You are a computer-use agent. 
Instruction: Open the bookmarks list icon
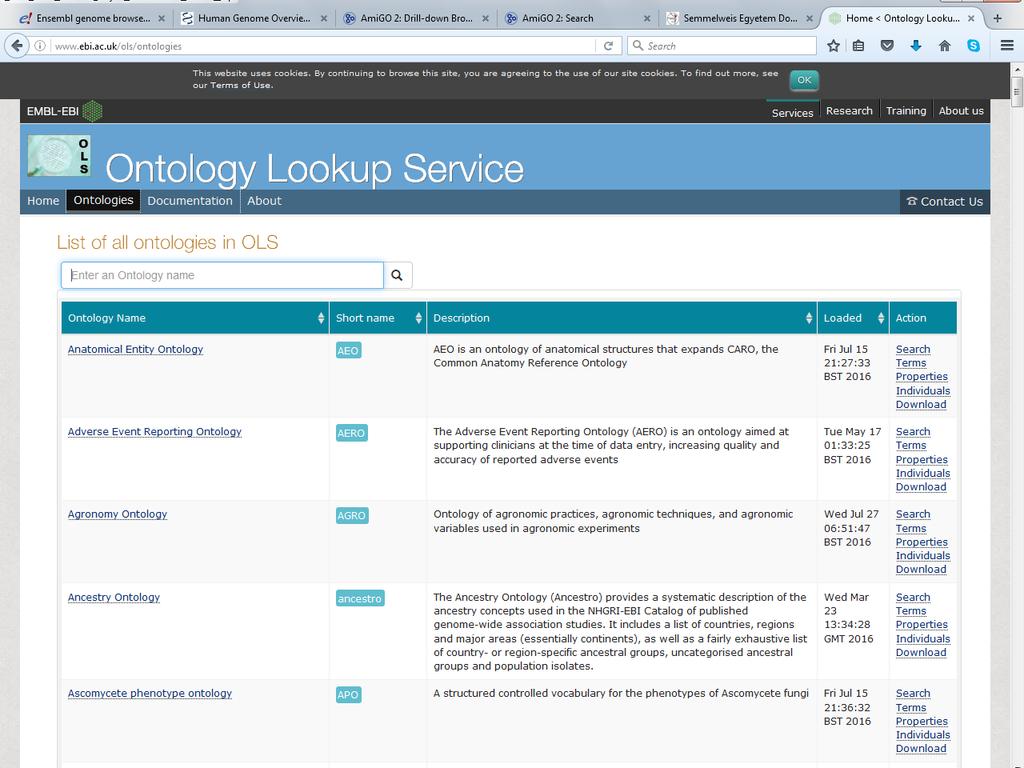coord(859,46)
